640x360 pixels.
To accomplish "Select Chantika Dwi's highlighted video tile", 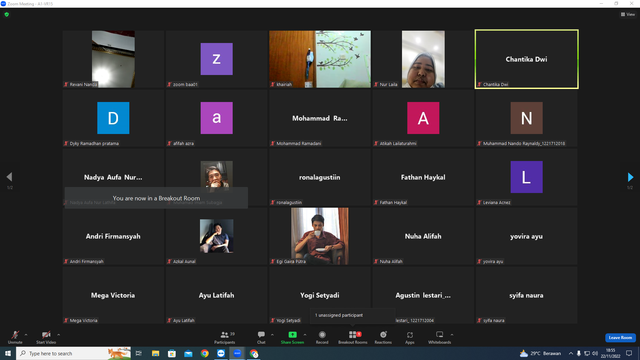I will (527, 59).
